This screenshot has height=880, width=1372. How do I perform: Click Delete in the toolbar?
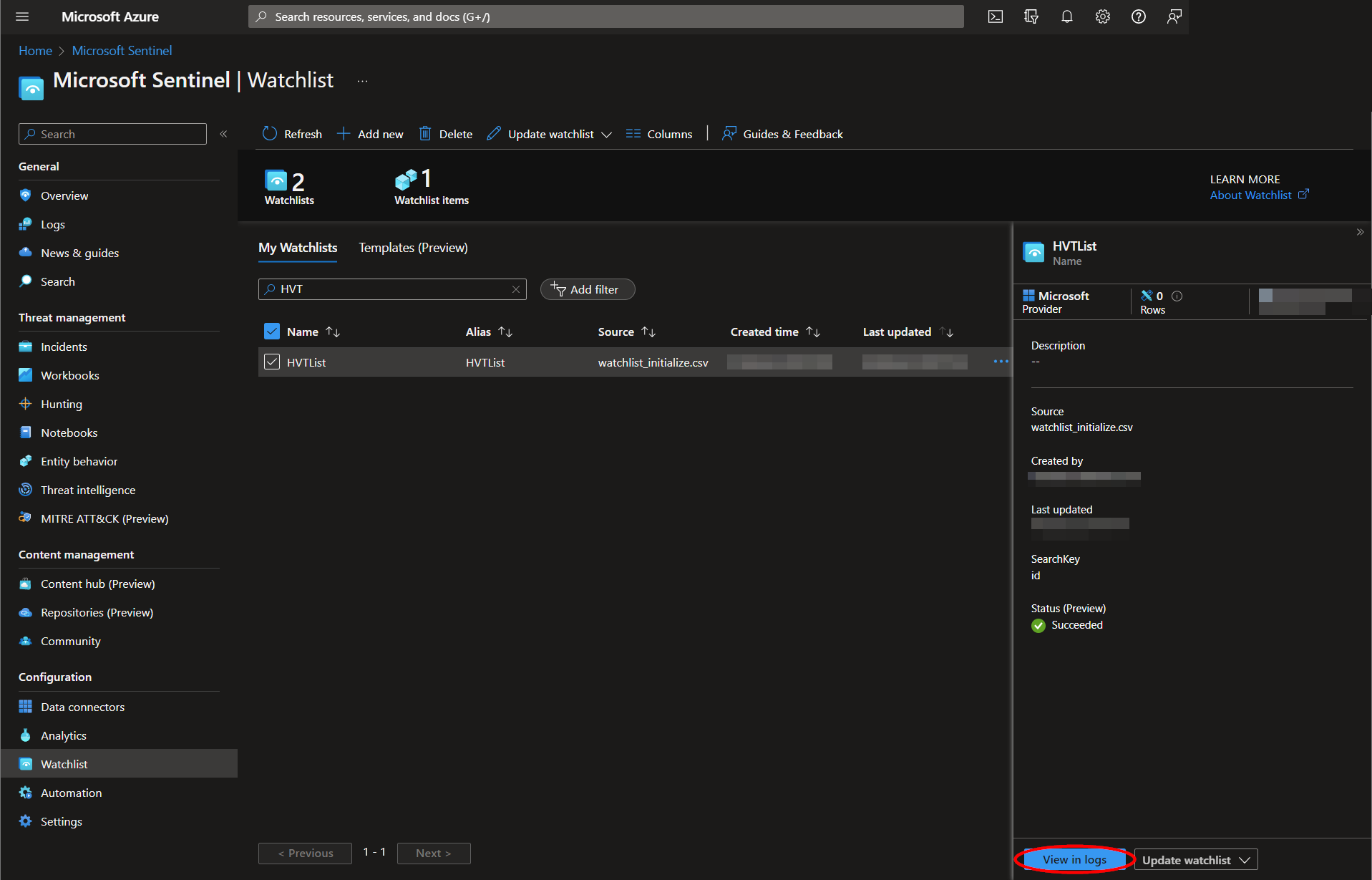pyautogui.click(x=445, y=134)
